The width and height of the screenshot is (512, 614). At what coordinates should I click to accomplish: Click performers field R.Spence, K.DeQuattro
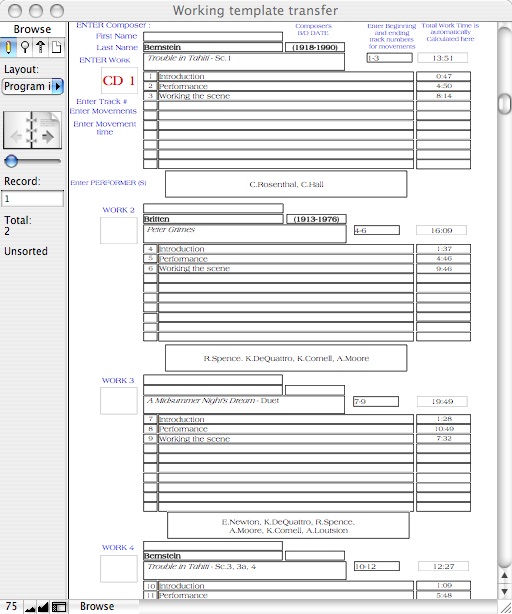click(x=286, y=358)
